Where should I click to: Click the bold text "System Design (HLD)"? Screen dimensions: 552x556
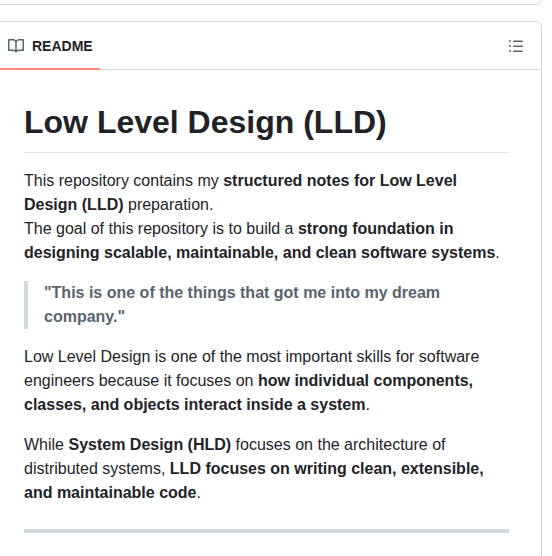click(x=150, y=445)
